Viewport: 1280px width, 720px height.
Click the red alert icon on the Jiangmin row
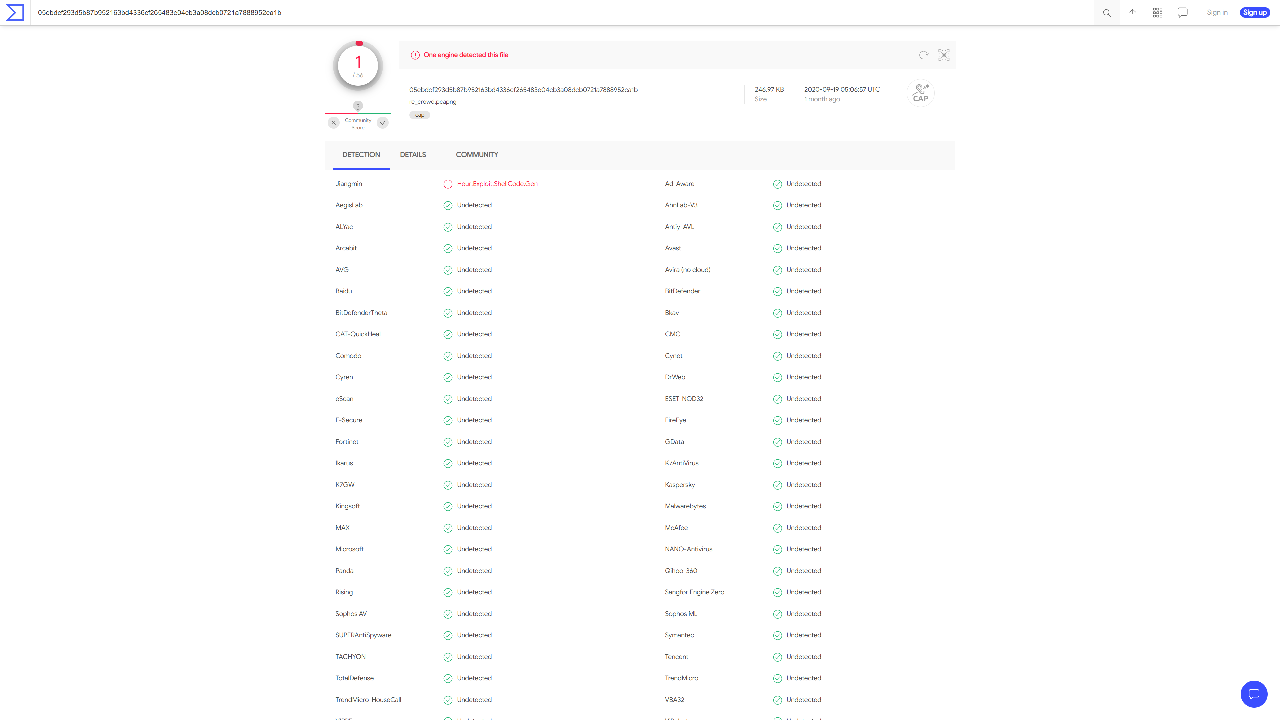pos(447,183)
